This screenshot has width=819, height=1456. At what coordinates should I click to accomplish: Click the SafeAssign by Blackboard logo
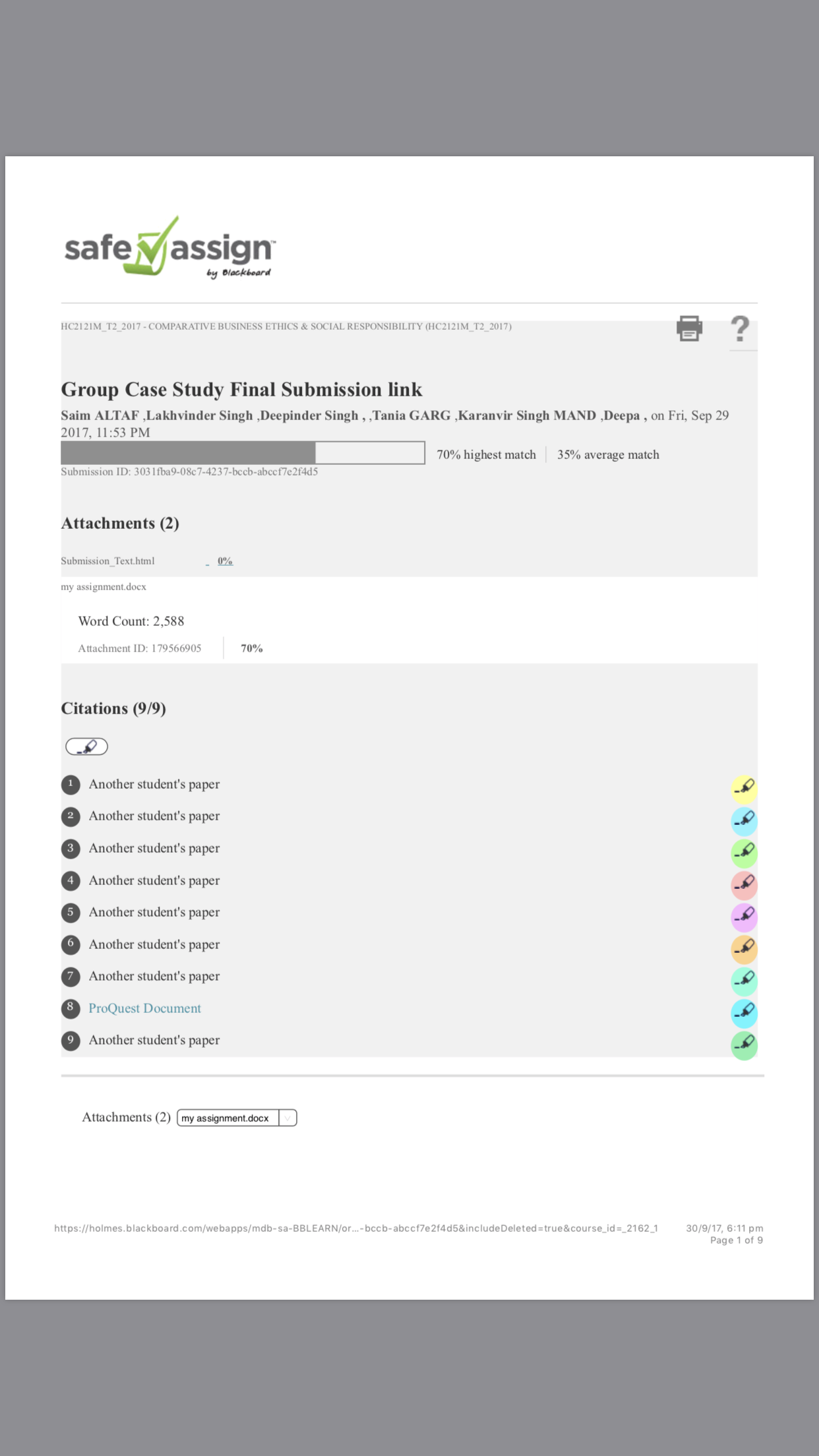click(169, 247)
